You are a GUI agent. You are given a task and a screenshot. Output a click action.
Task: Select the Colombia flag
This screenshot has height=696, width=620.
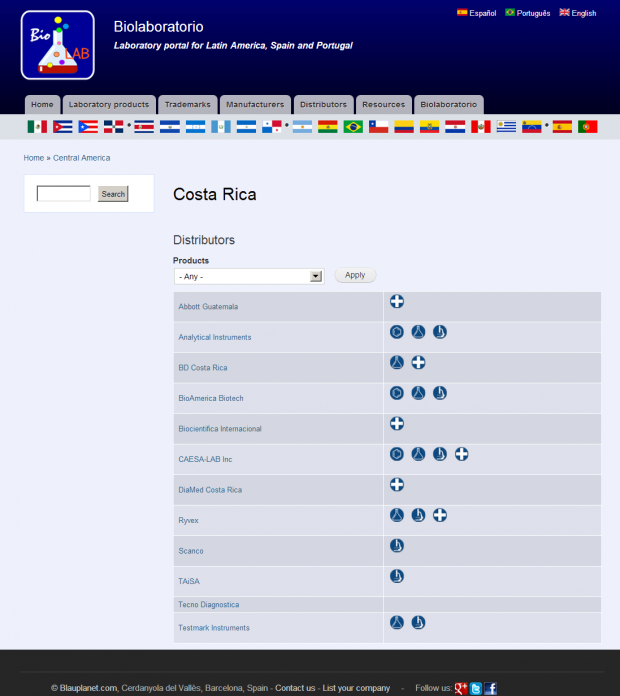point(404,127)
